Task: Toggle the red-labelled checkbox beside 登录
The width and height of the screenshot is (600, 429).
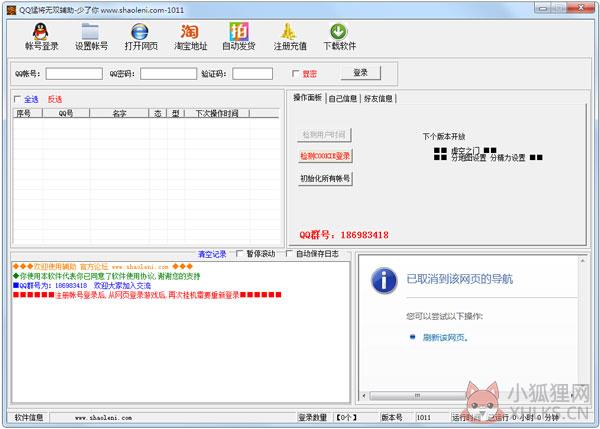Action: coord(295,73)
